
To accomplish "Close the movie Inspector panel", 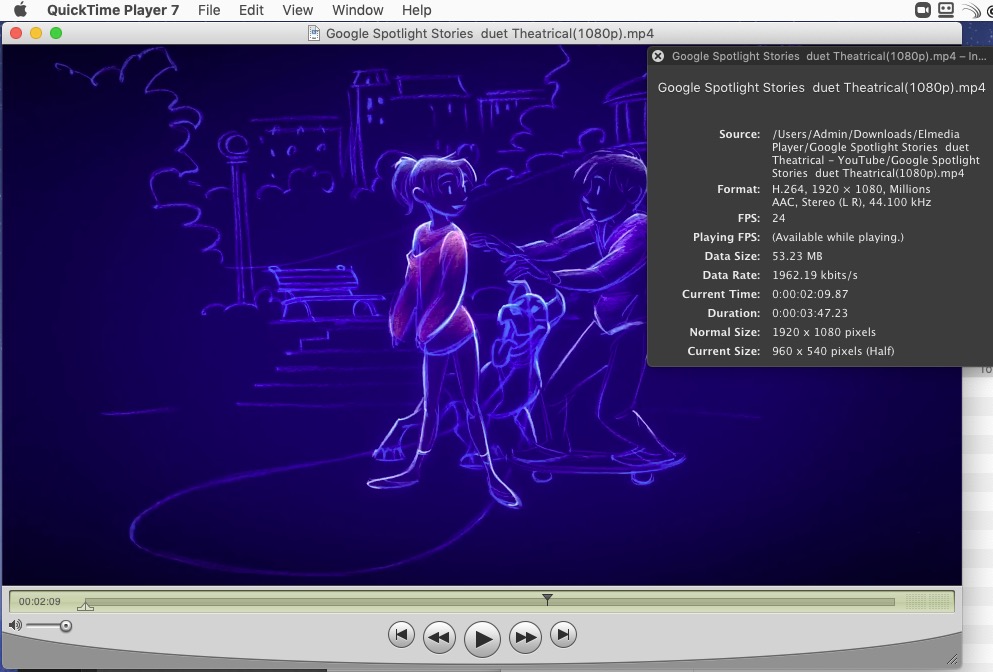I will click(659, 56).
